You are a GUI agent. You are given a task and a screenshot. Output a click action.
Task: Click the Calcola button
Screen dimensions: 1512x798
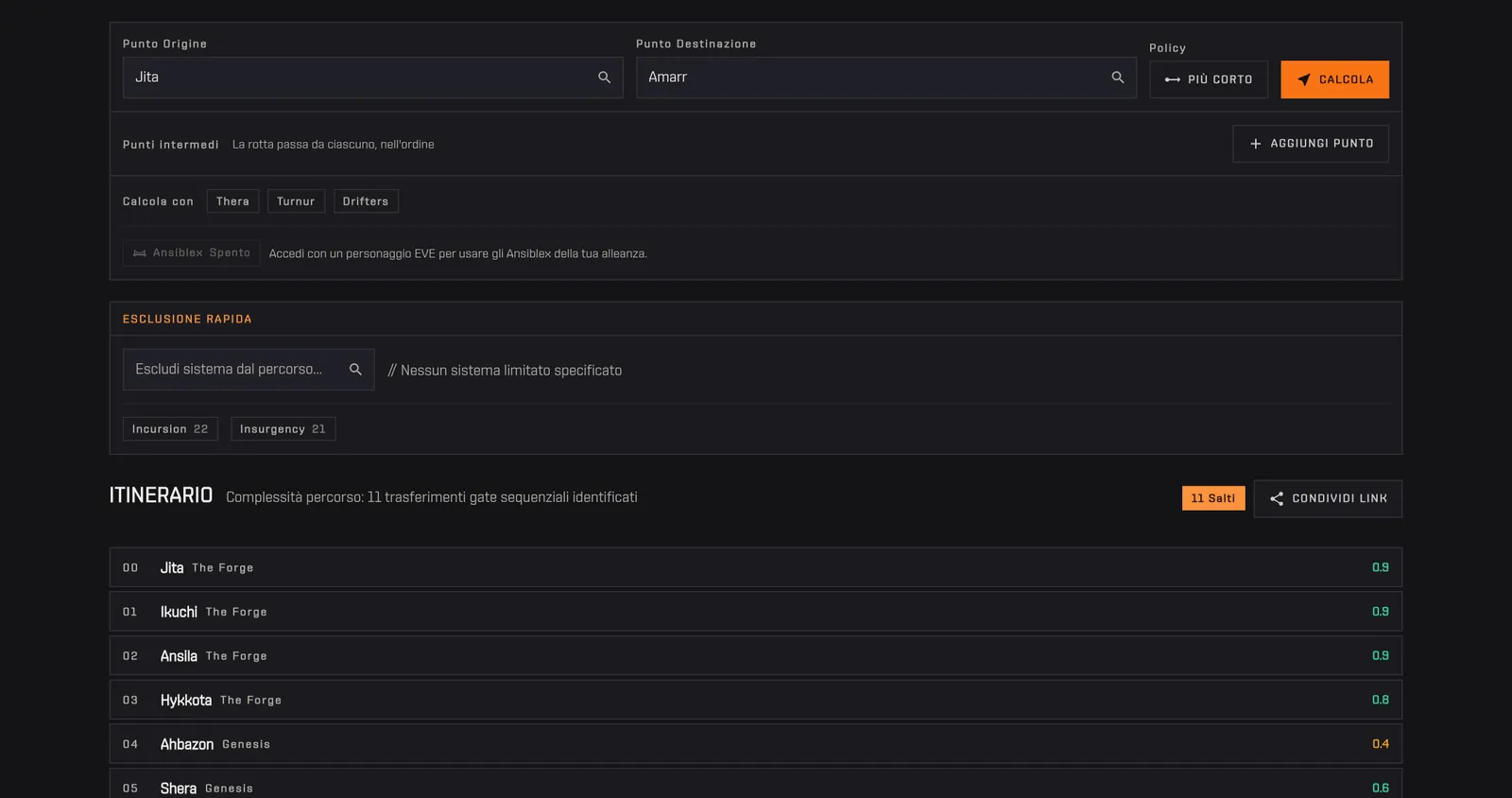tap(1335, 79)
